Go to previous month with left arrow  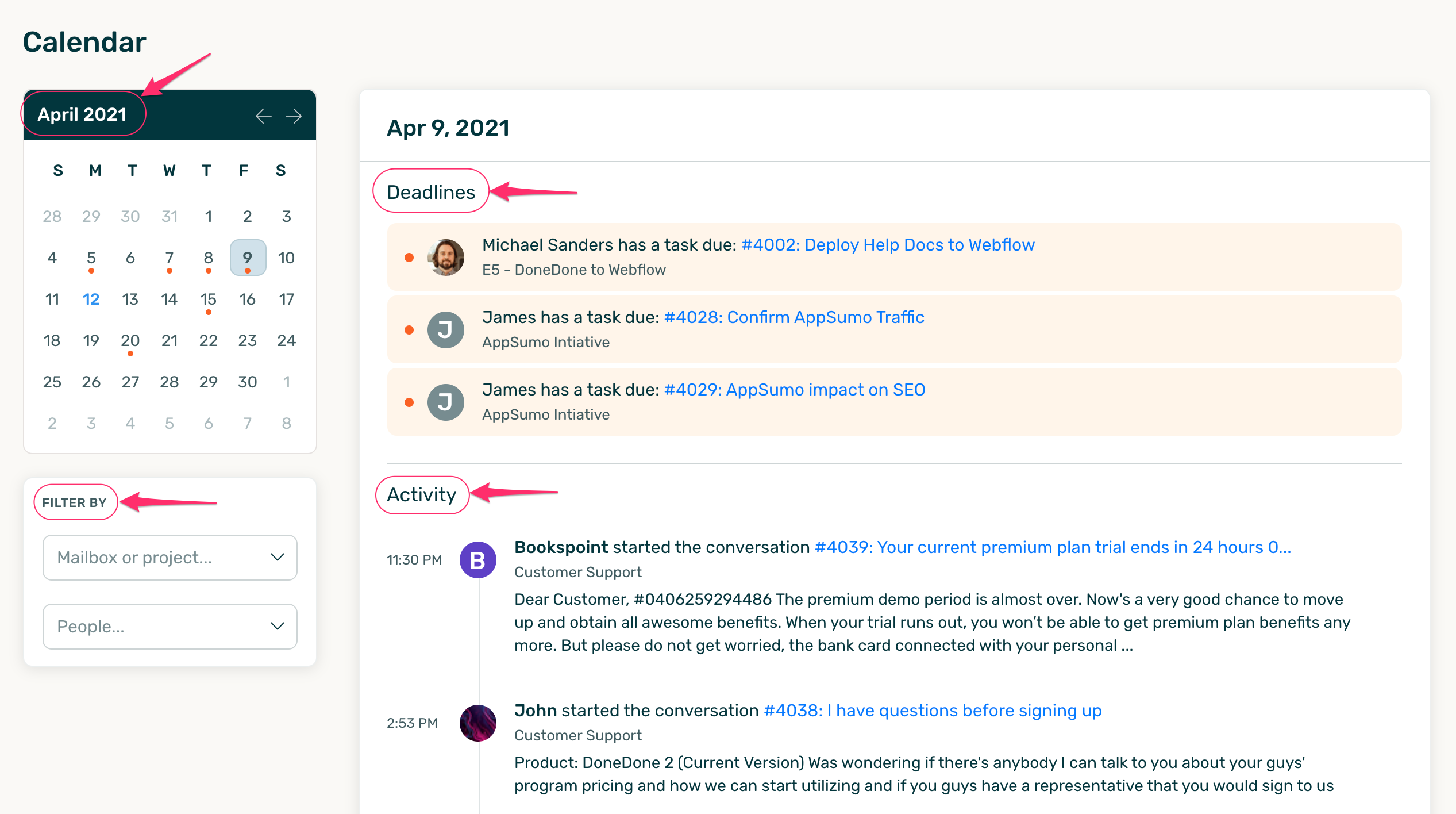click(x=263, y=116)
